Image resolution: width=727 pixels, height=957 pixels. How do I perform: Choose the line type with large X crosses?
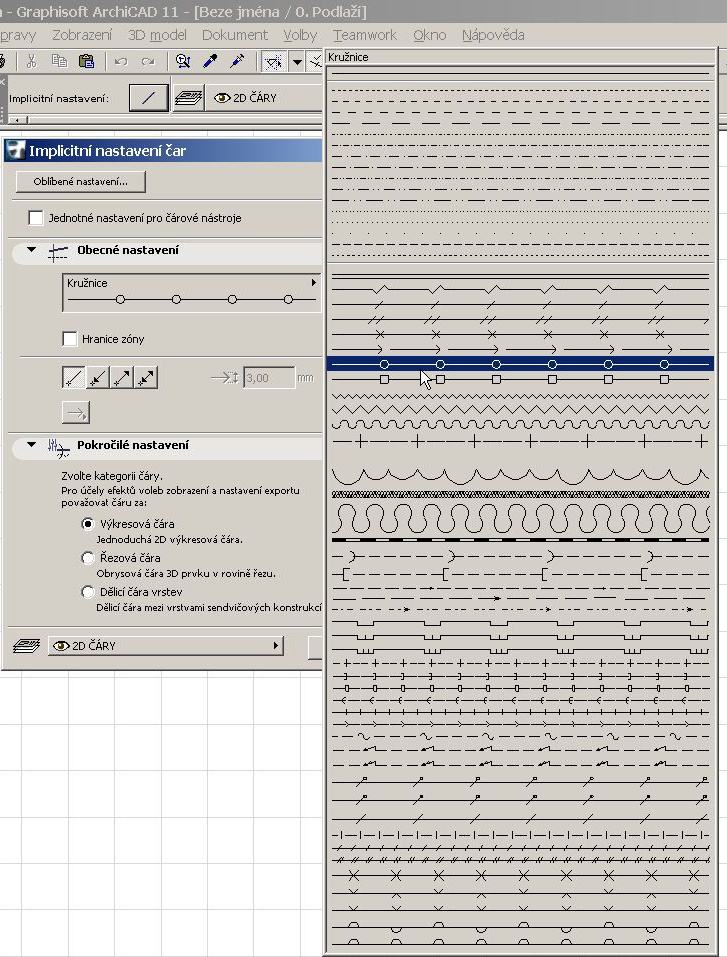point(520,875)
